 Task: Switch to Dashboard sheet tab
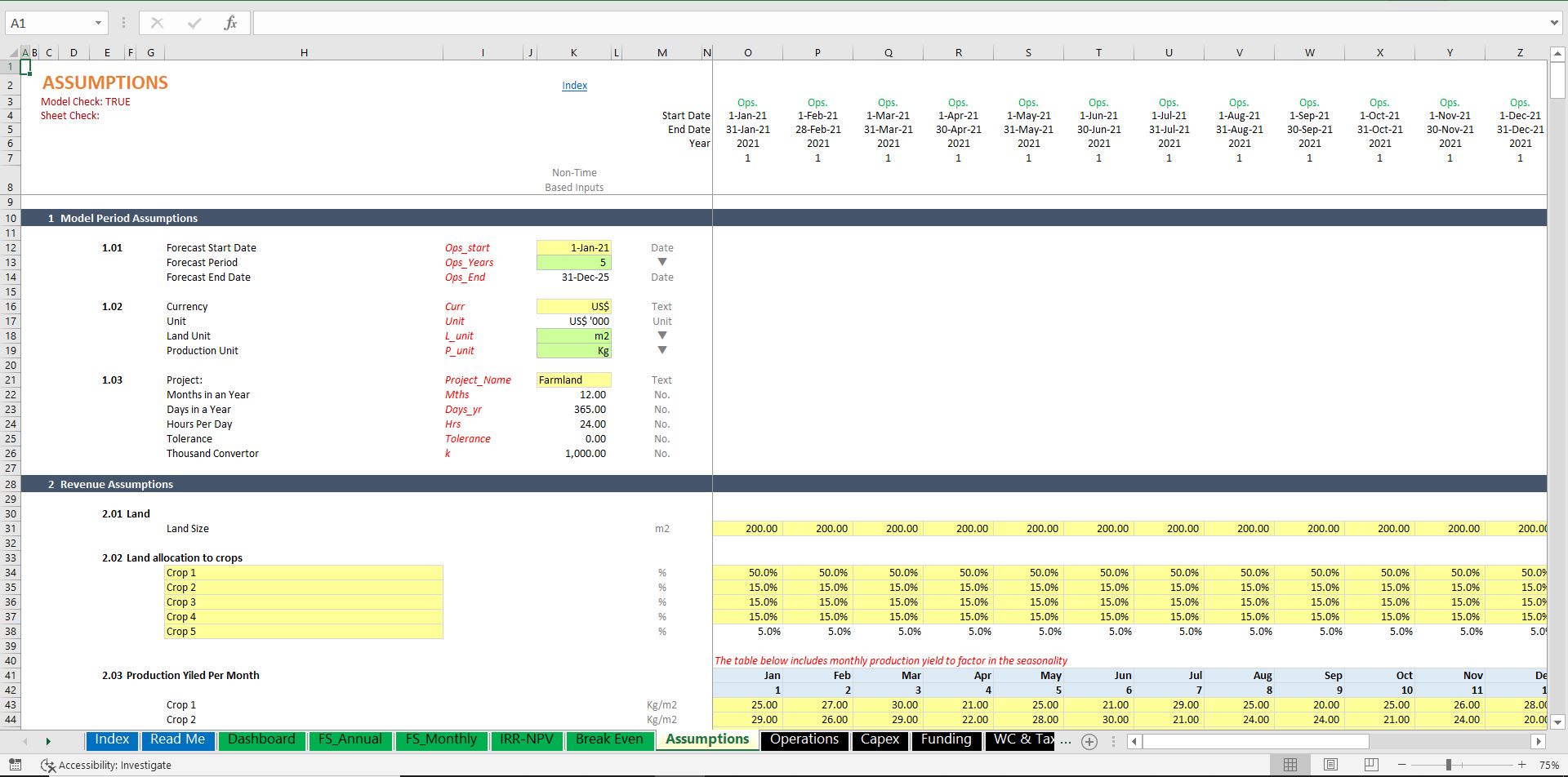tap(261, 739)
